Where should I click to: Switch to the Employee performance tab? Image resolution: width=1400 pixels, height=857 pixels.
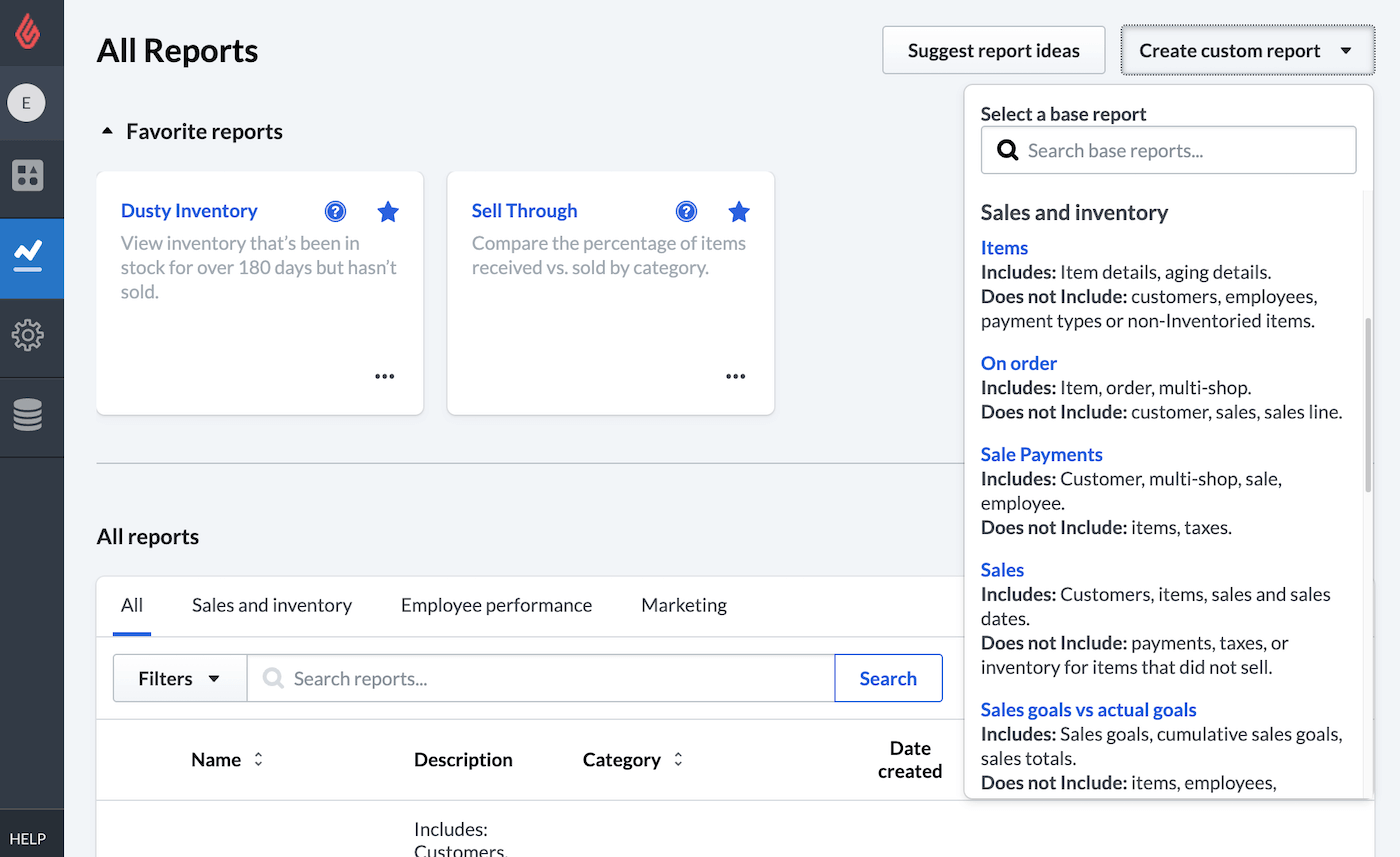tap(496, 605)
